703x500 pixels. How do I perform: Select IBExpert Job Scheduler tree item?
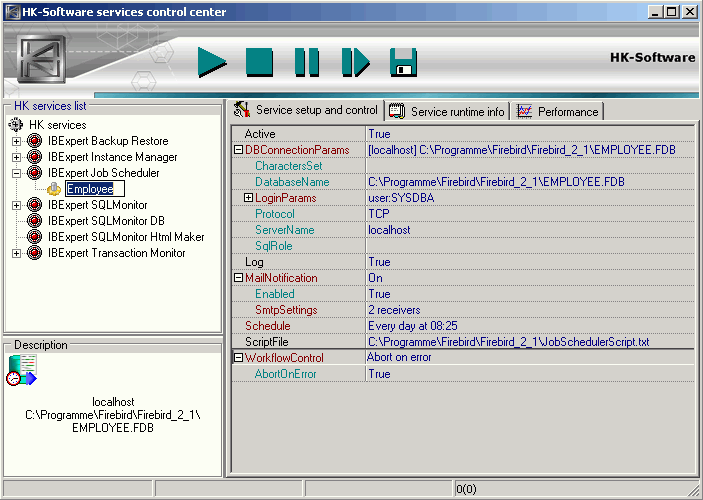click(x=104, y=173)
